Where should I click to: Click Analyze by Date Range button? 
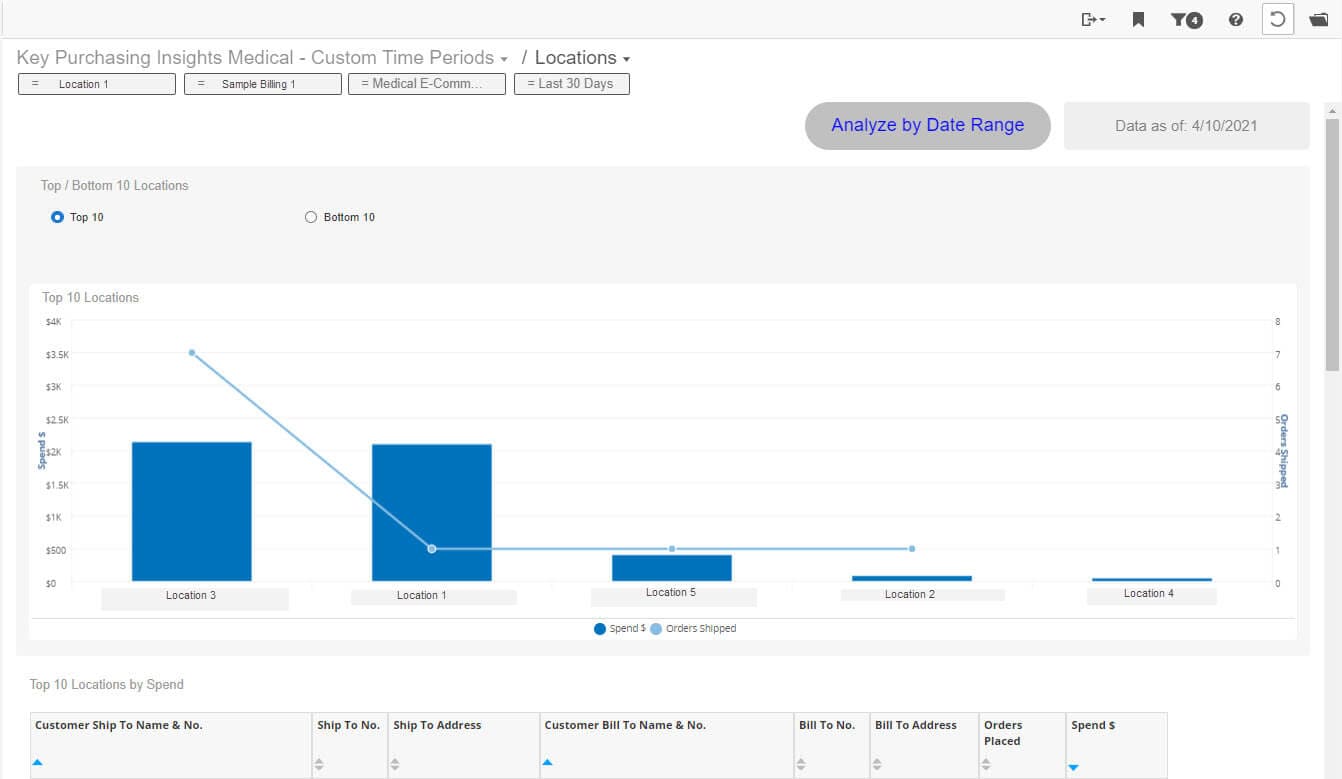coord(927,125)
